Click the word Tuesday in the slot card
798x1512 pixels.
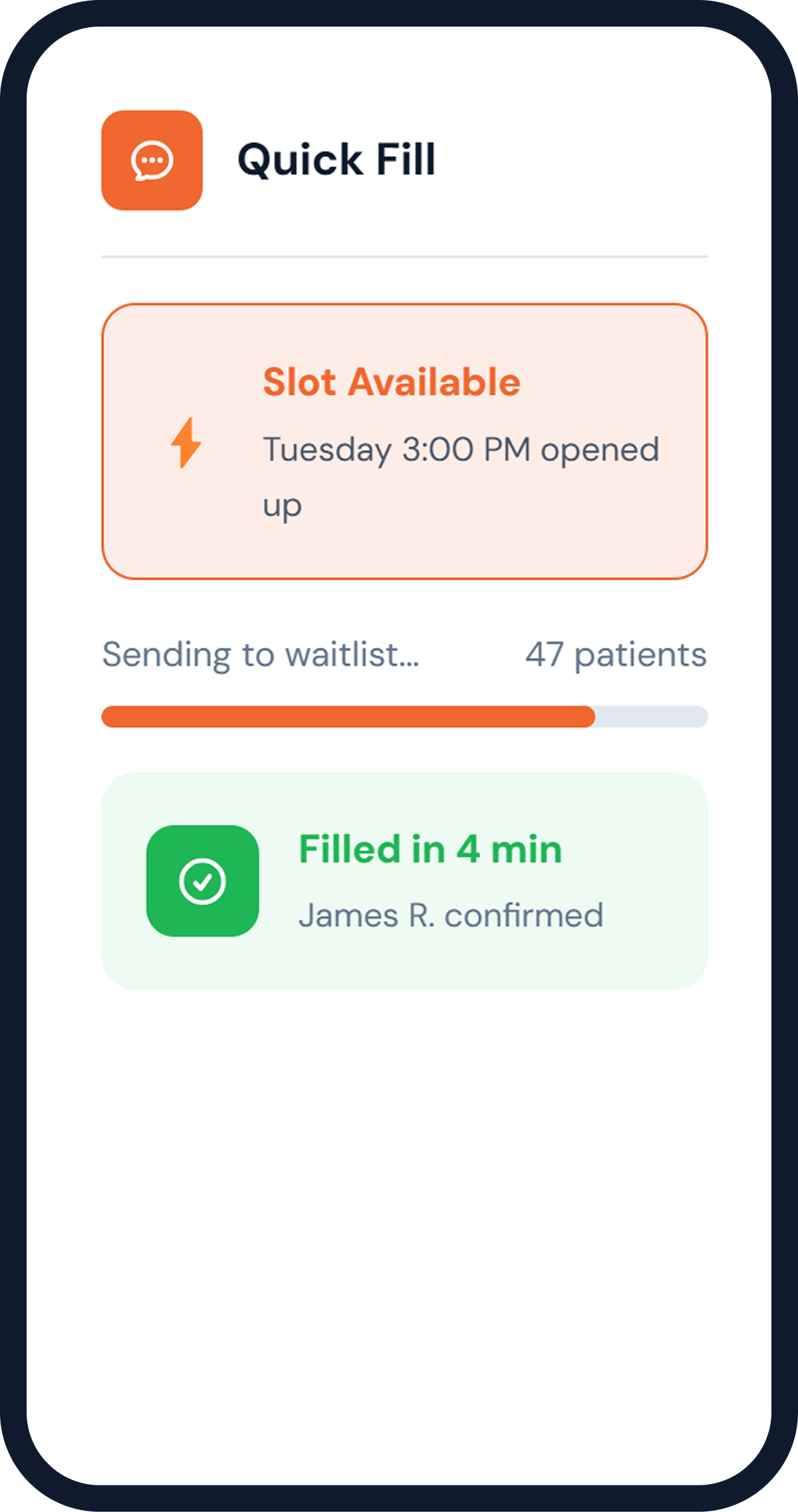(327, 450)
